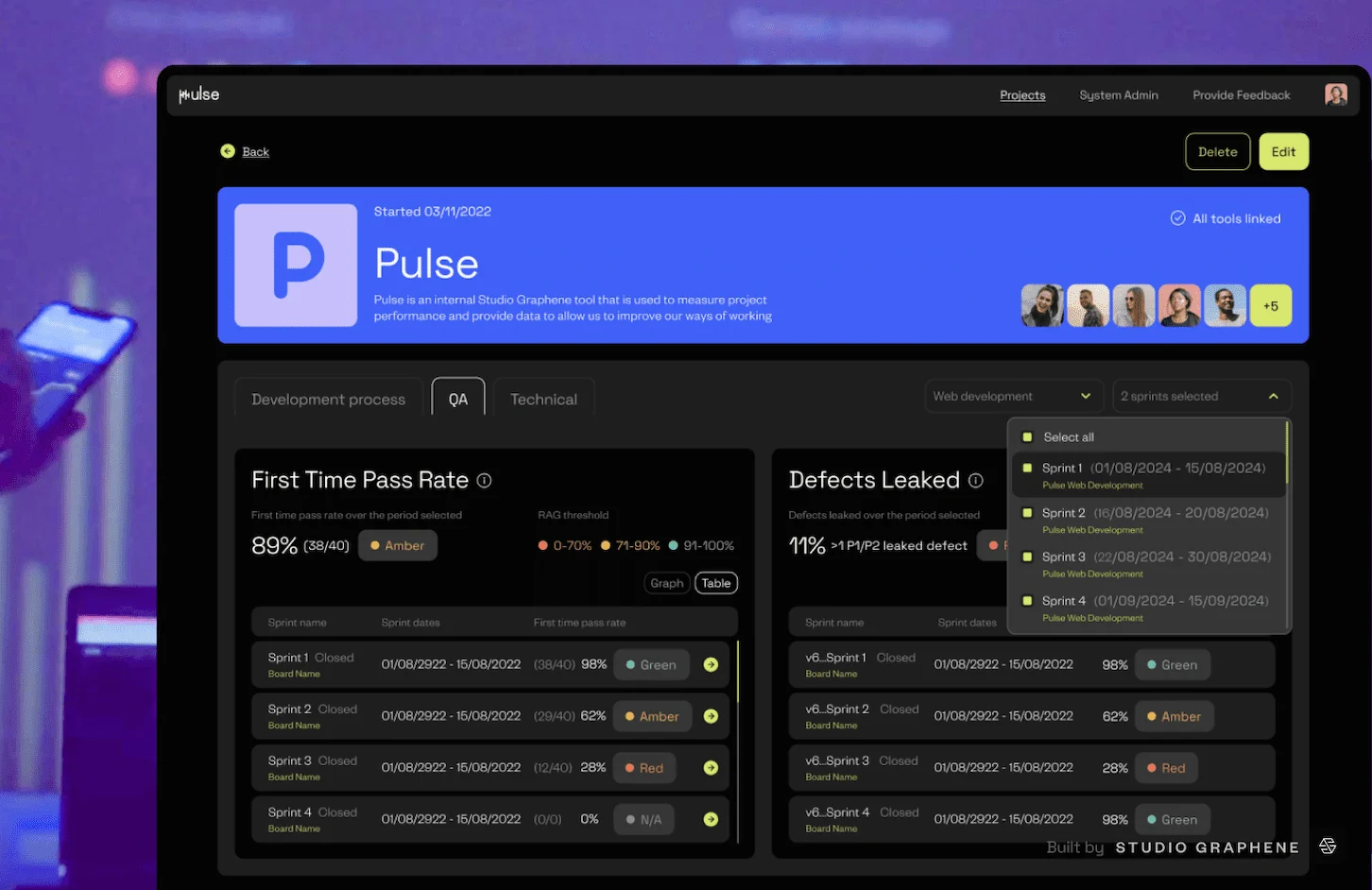Click the Edit button

click(x=1284, y=152)
